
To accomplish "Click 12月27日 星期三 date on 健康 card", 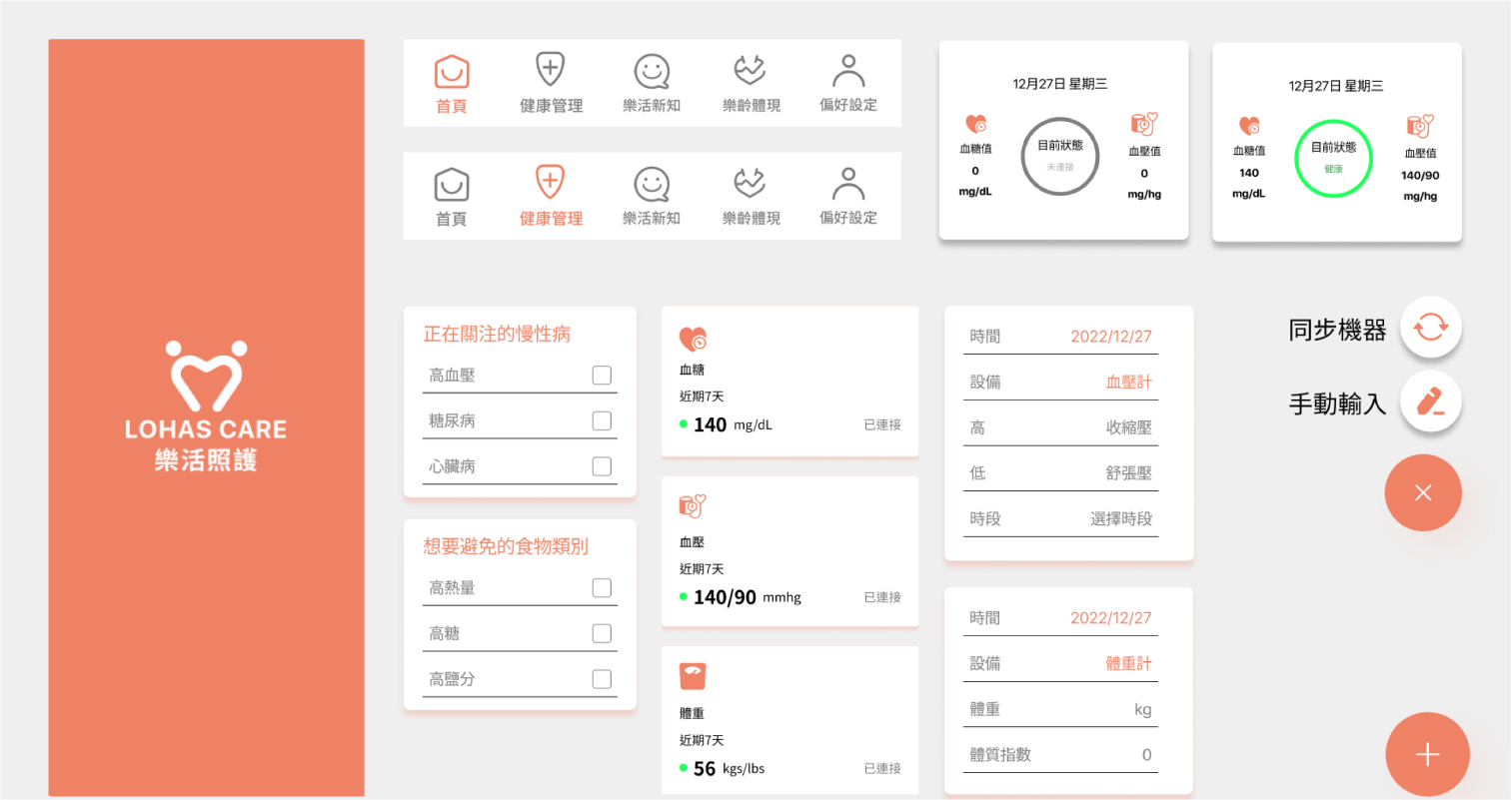I will click(x=1336, y=86).
